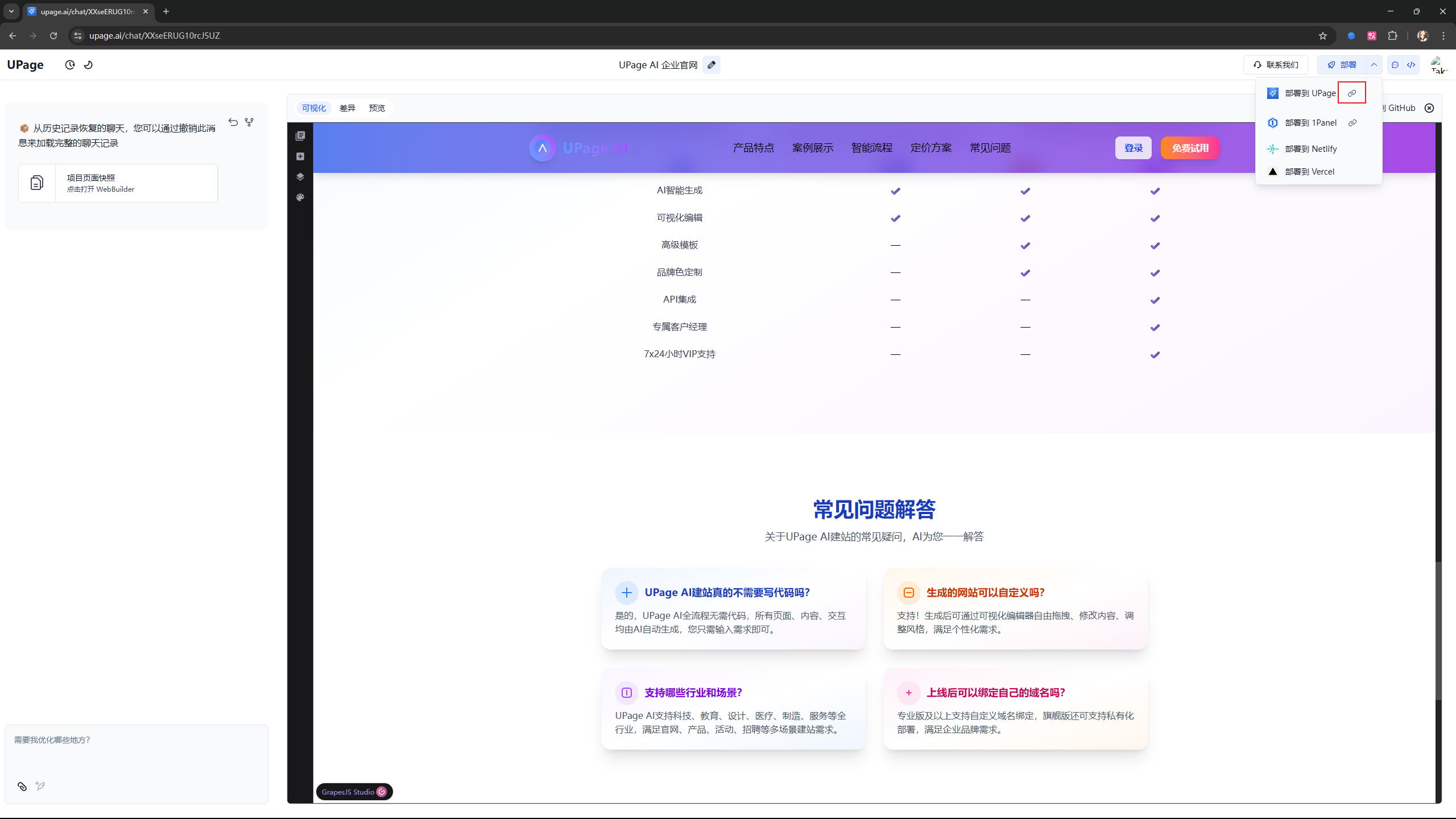Image resolution: width=1456 pixels, height=819 pixels.
Task: Click the enhance prompt sparkle icon
Action: click(40, 787)
